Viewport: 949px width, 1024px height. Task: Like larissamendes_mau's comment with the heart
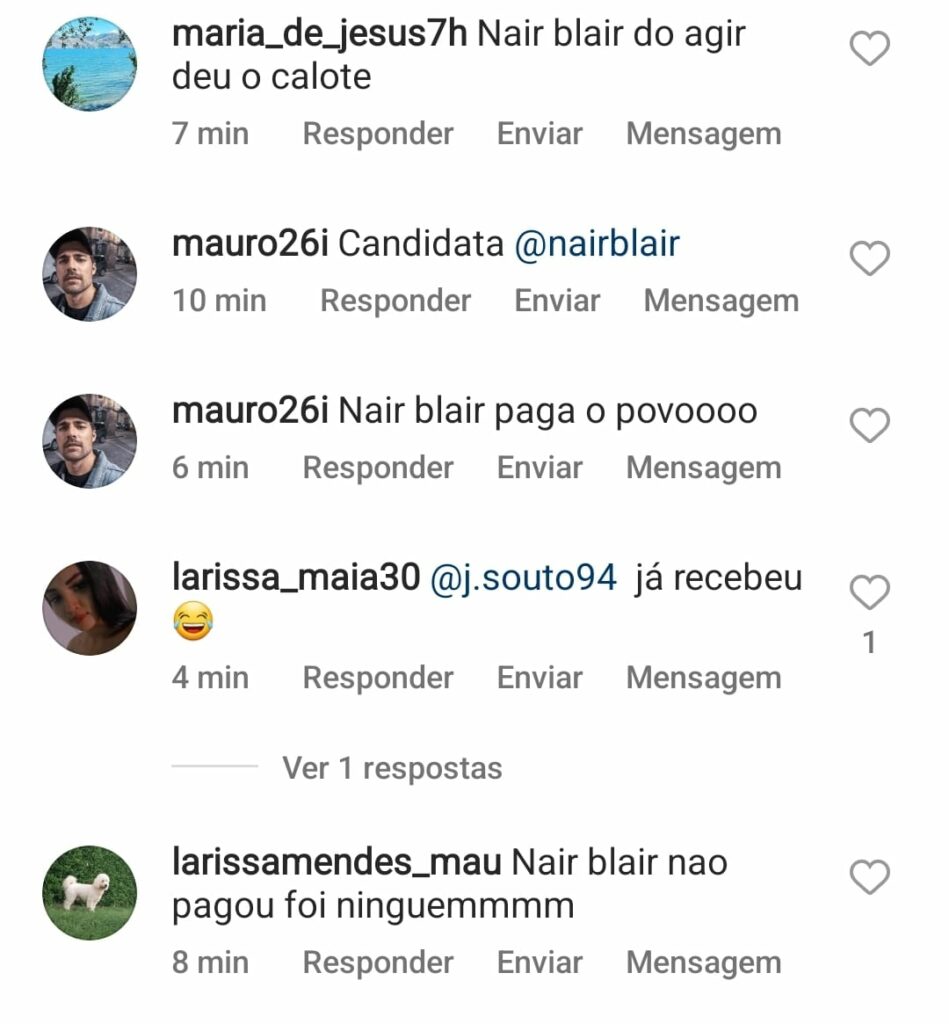(869, 878)
